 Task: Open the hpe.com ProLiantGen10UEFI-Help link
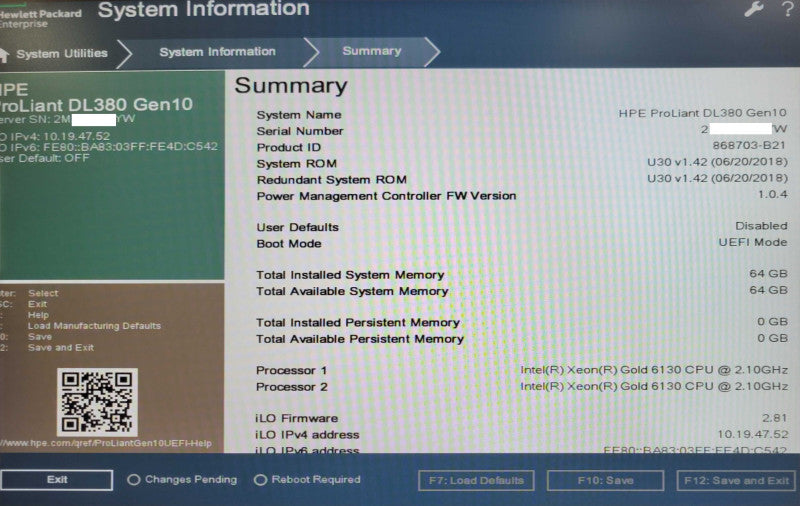point(106,443)
